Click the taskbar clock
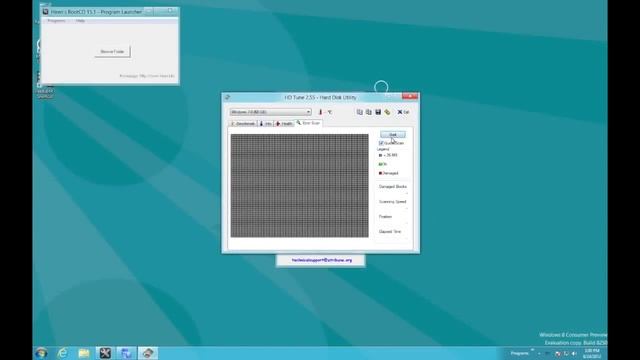This screenshot has width=640, height=360. [x=592, y=353]
